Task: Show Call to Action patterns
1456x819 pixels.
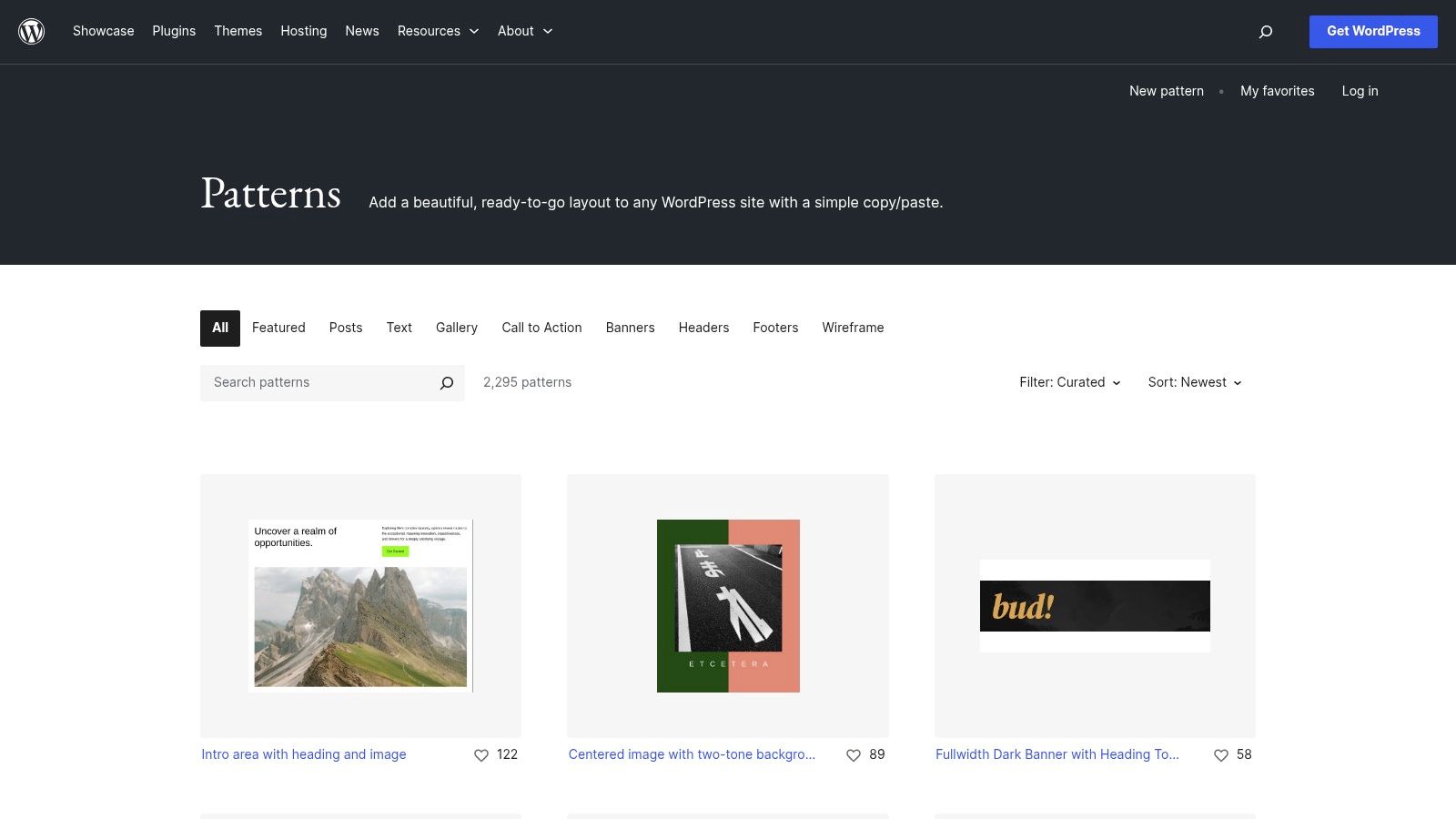Action: pyautogui.click(x=542, y=328)
